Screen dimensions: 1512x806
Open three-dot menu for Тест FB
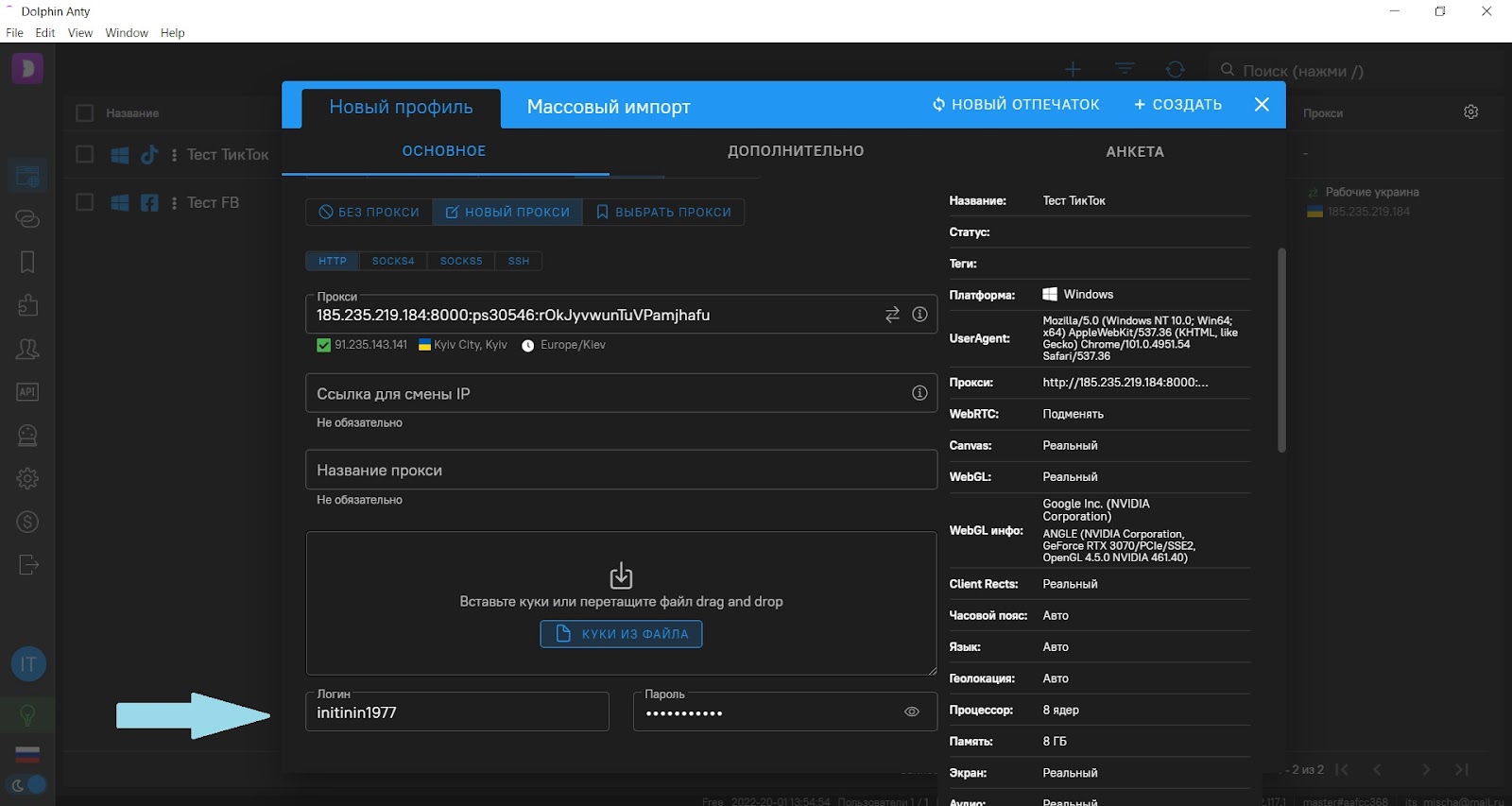(174, 202)
